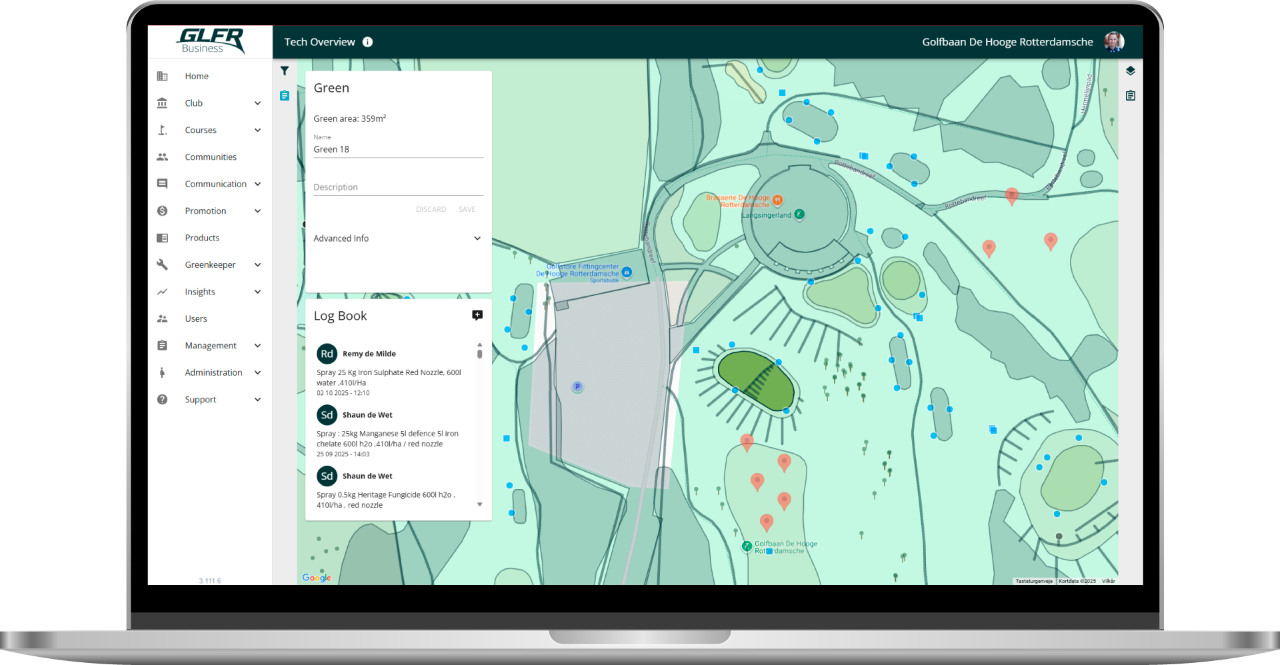Open the Products menu item
1280x665 pixels.
click(201, 238)
